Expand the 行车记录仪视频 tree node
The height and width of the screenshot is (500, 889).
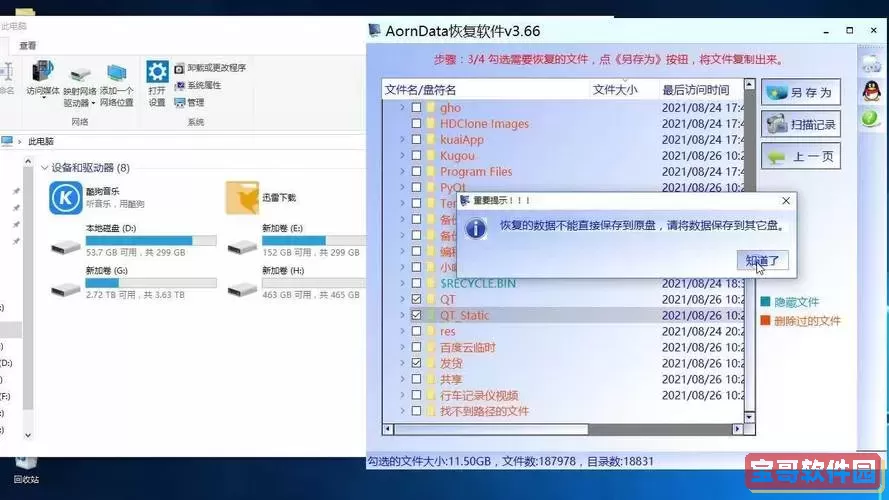click(x=403, y=395)
